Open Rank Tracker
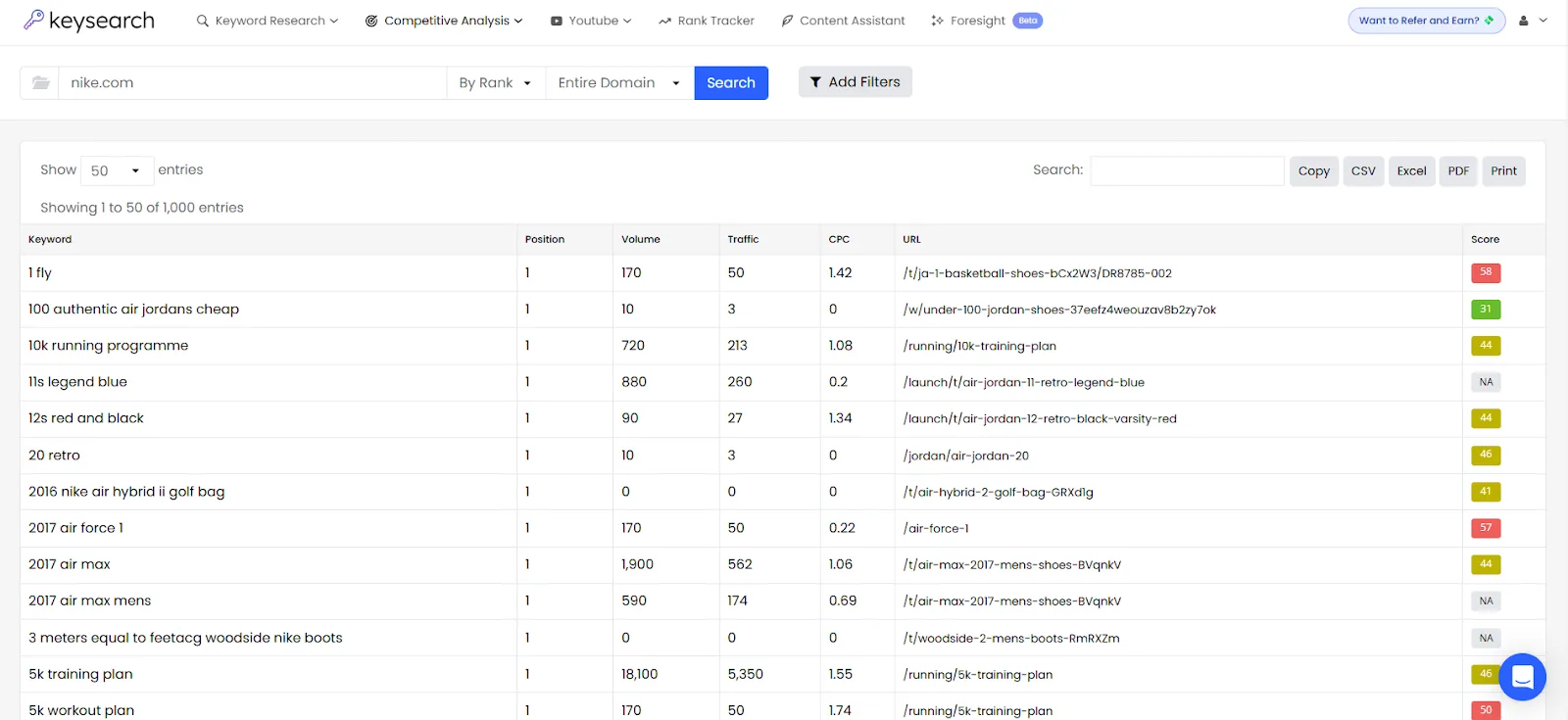The height and width of the screenshot is (720, 1568). click(x=707, y=21)
